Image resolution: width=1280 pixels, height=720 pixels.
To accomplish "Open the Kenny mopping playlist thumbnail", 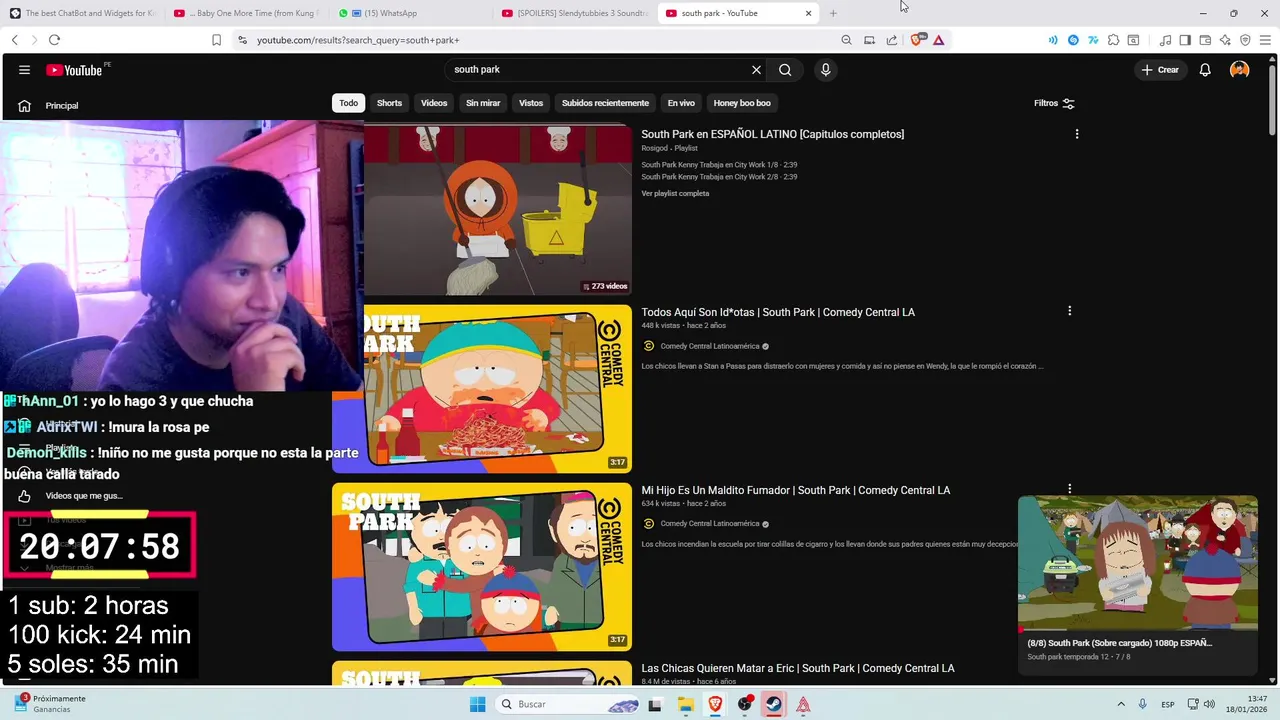I will click(498, 210).
